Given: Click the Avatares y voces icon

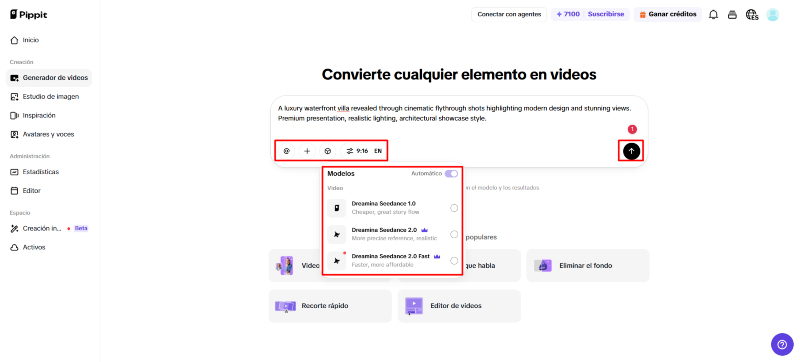Looking at the screenshot, I should click(14, 135).
